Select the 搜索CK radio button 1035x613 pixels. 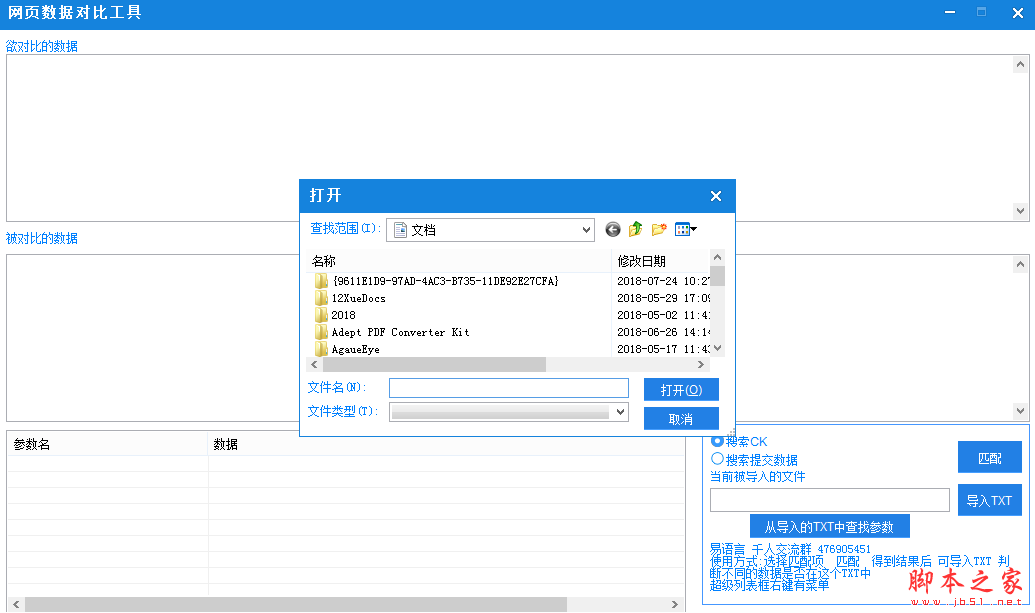pyautogui.click(x=717, y=441)
